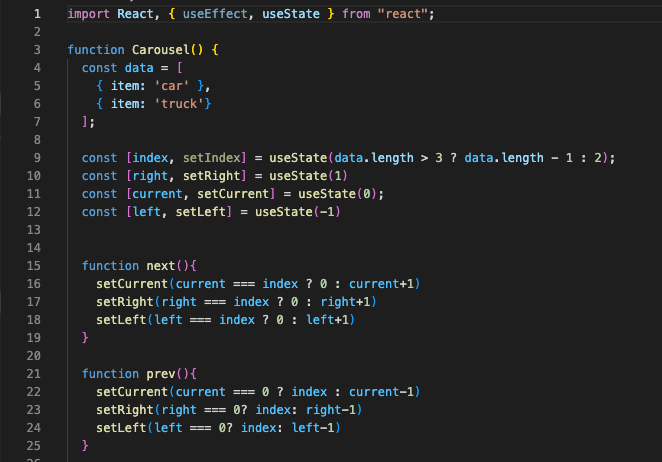Click line number 15 in the gutter
The width and height of the screenshot is (662, 462).
pyautogui.click(x=34, y=266)
